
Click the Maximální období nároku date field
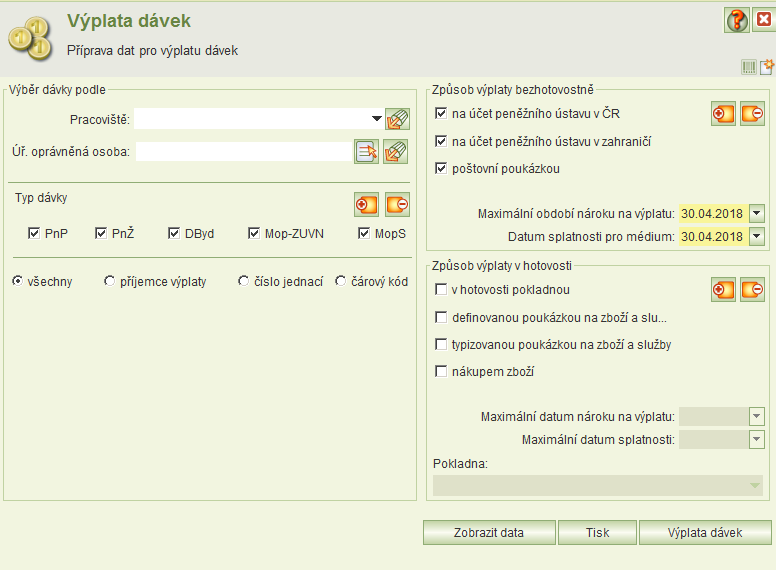point(713,214)
